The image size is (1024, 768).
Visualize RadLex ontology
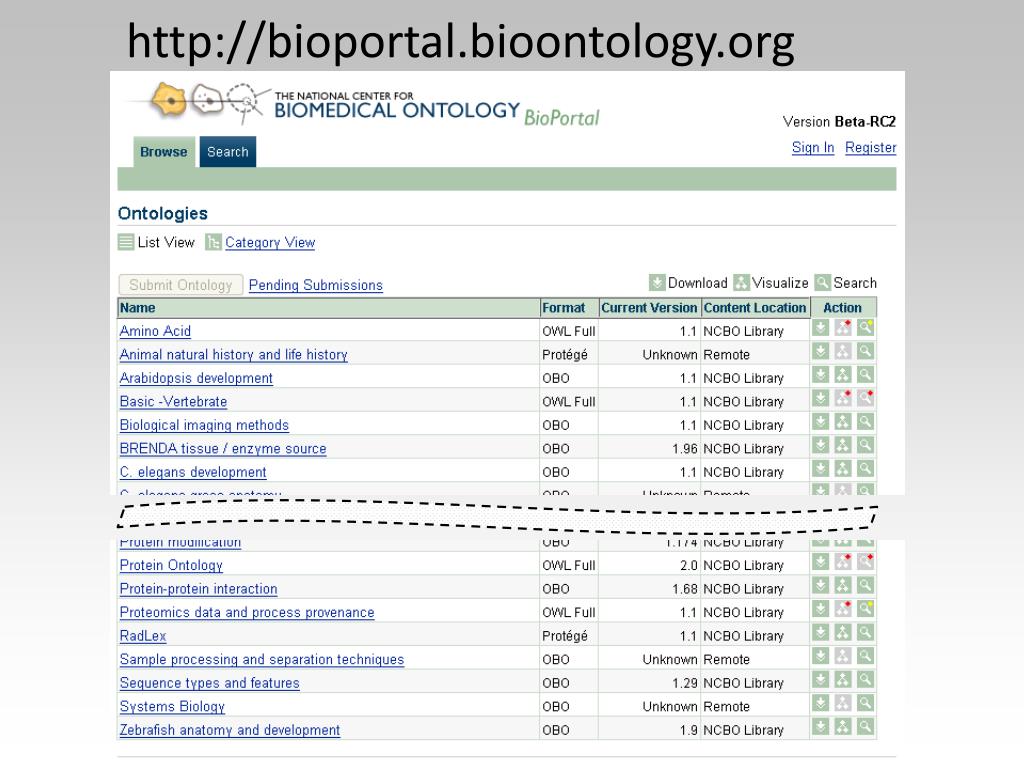[843, 632]
